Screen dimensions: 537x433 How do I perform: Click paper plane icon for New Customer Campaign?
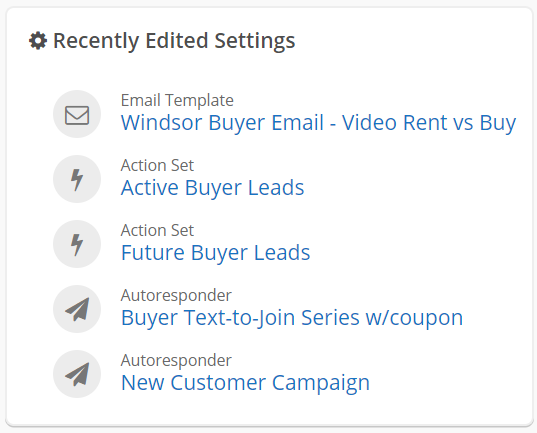(77, 374)
